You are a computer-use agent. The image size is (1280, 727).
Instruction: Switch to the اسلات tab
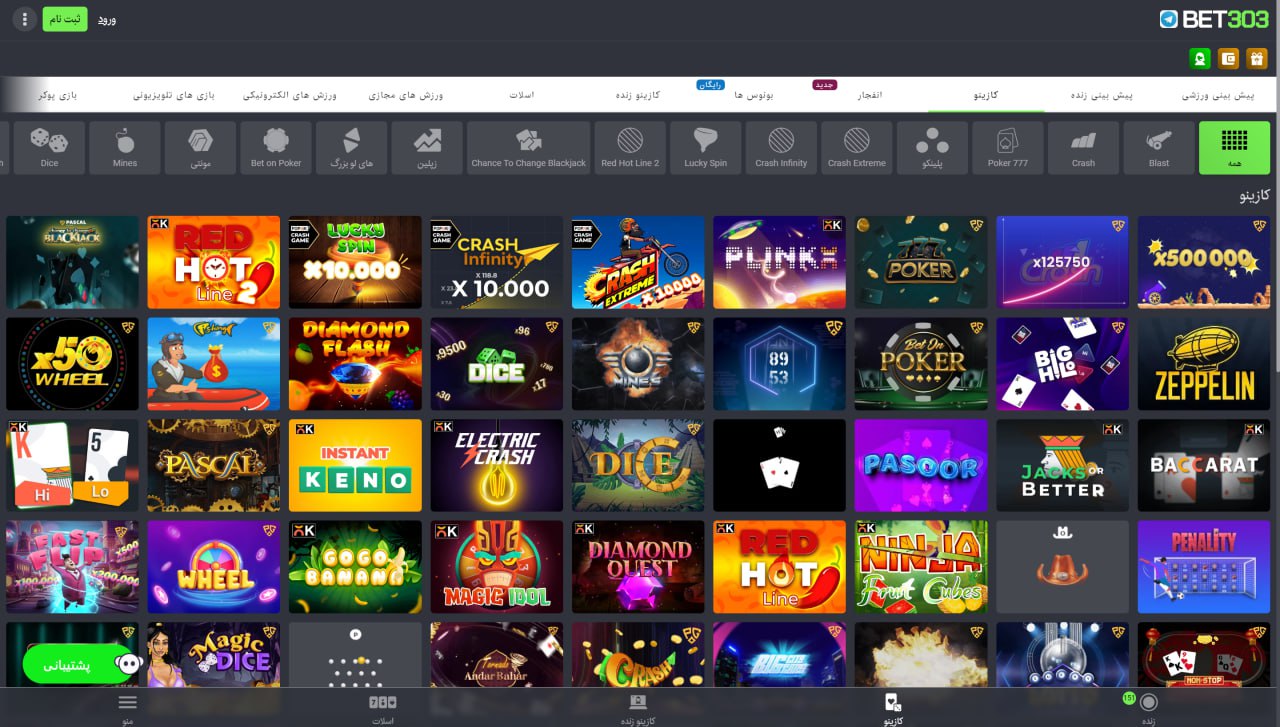(x=519, y=93)
